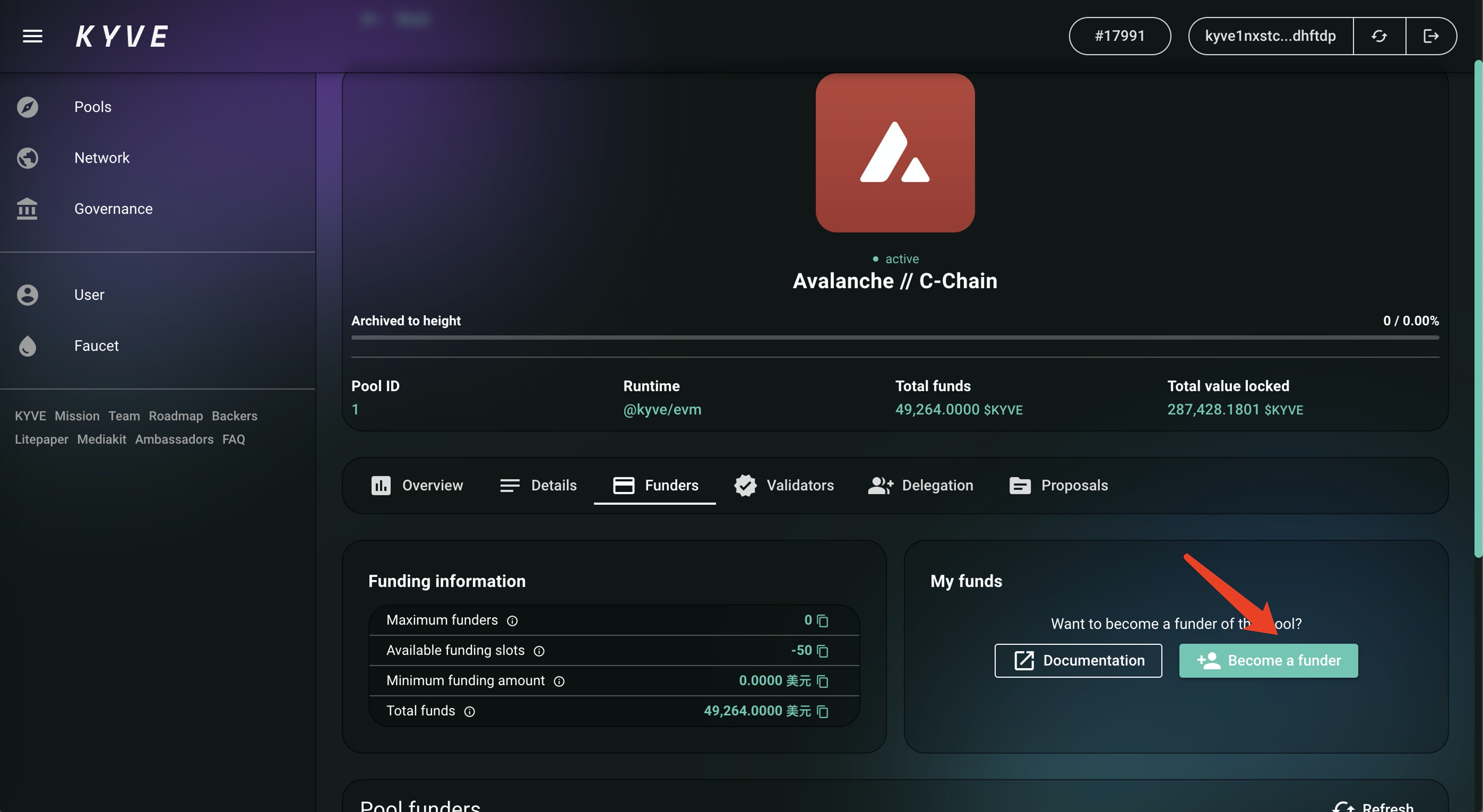Viewport: 1483px width, 812px height.
Task: Click the Become a funder button
Action: (x=1268, y=661)
